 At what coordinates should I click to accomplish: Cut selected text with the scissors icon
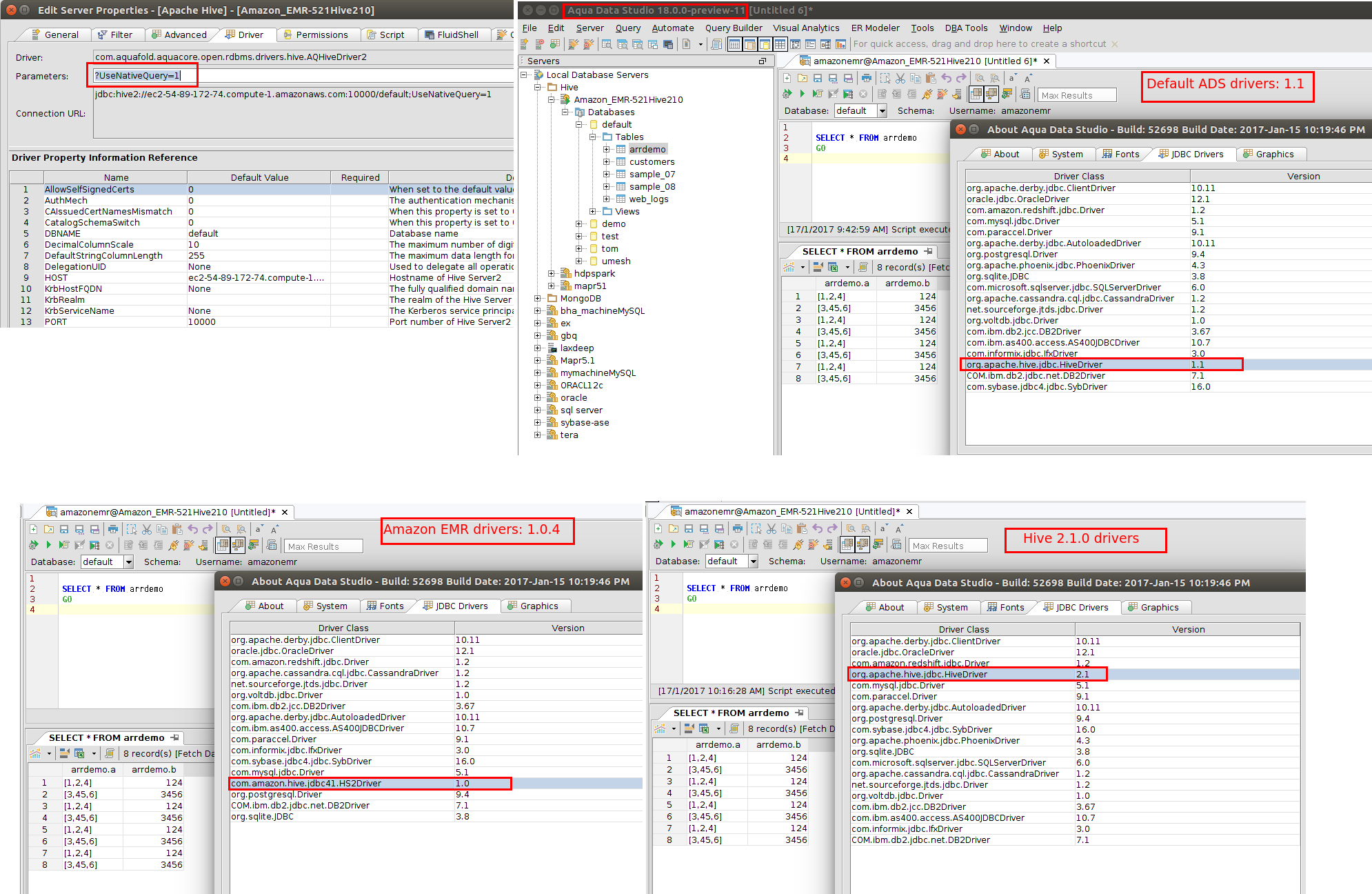[x=900, y=79]
